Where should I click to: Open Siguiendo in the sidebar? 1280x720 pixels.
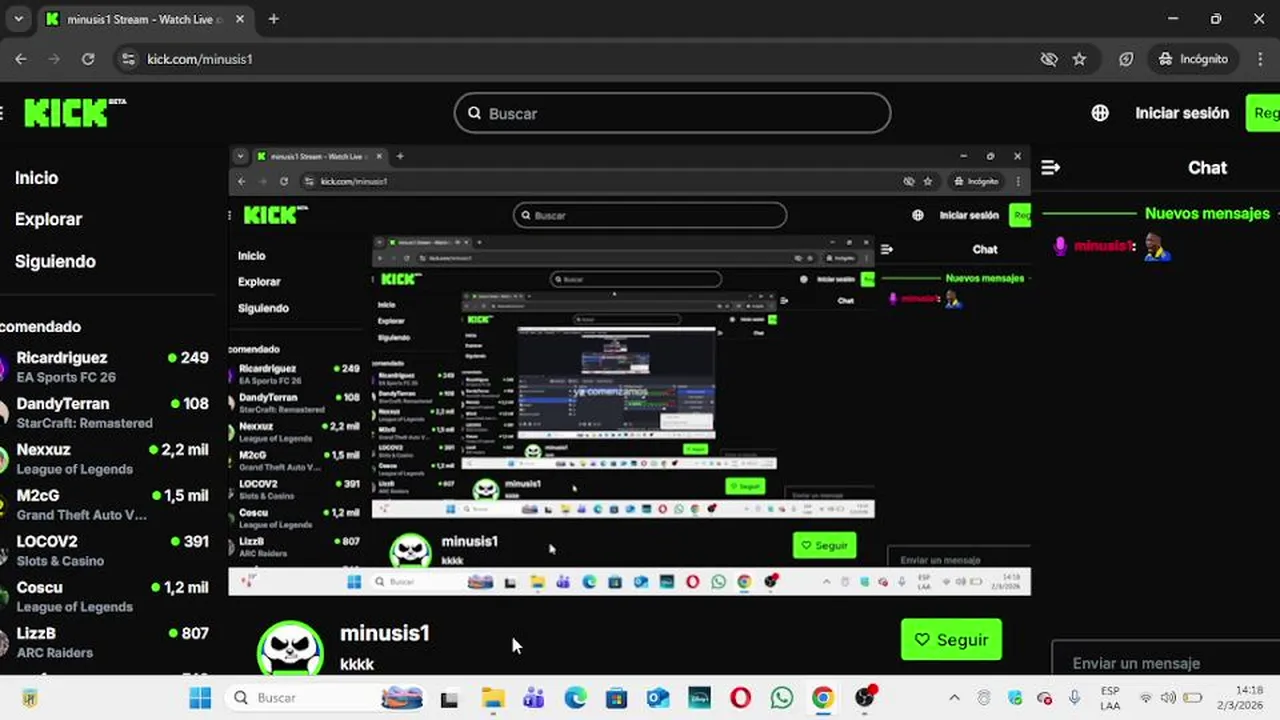tap(56, 261)
